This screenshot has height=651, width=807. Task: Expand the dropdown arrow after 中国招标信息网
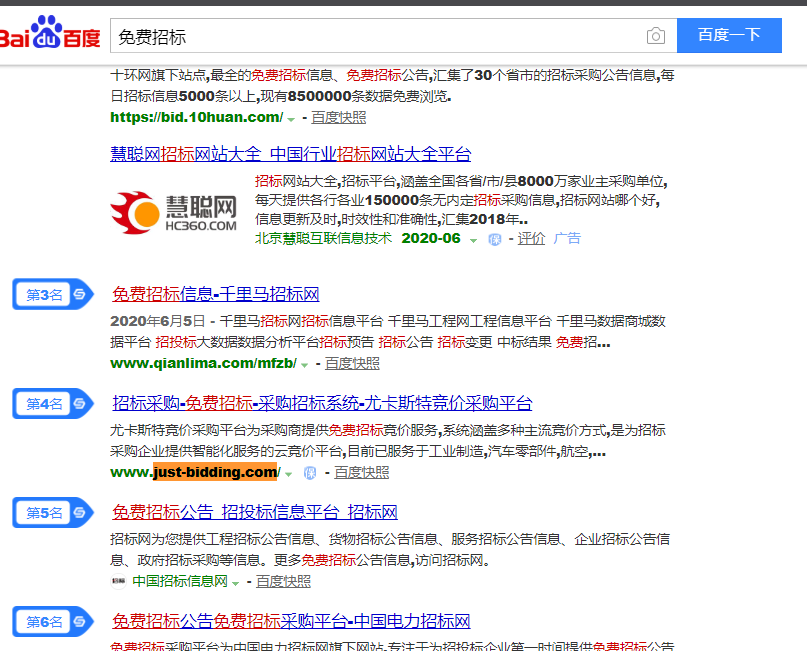tap(235, 583)
